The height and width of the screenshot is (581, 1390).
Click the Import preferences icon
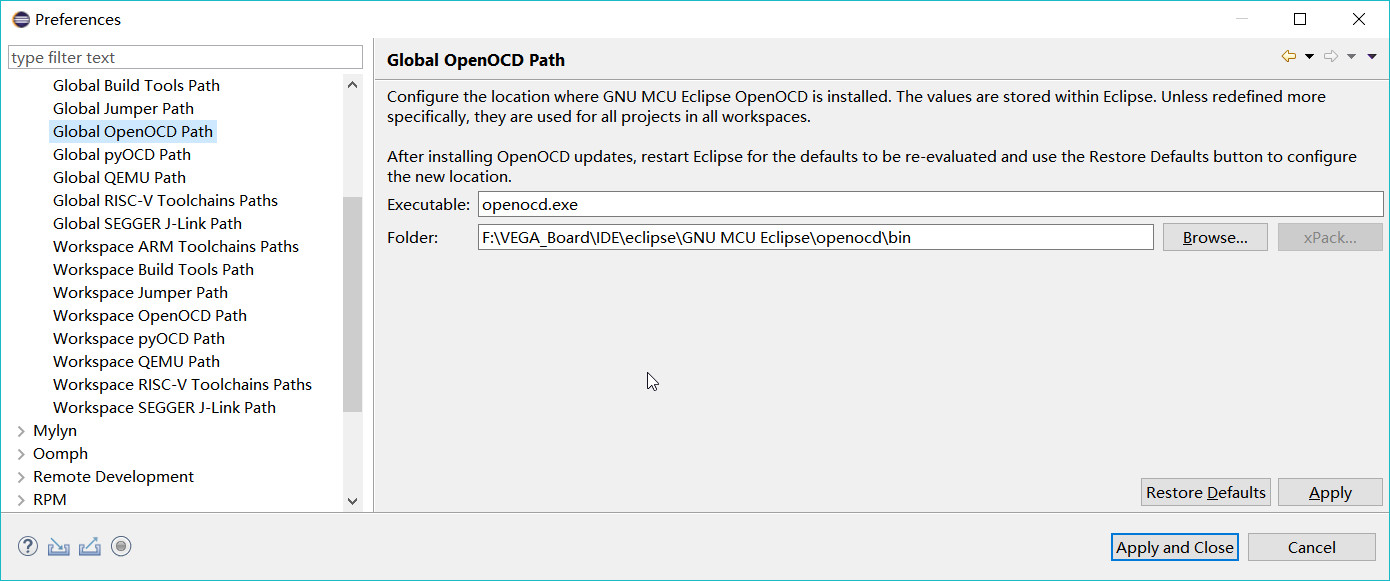[x=59, y=546]
